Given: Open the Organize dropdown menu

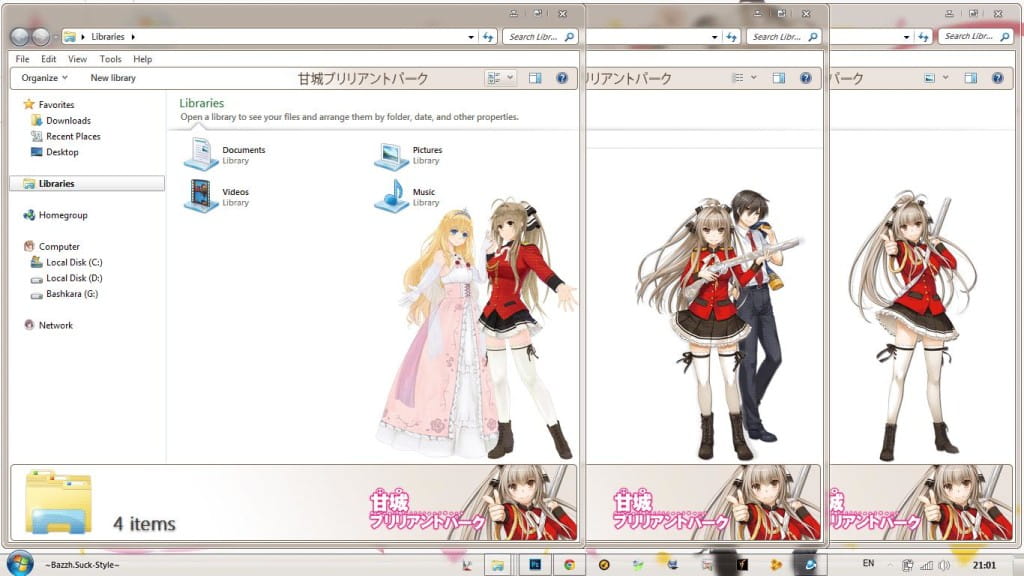Looking at the screenshot, I should (44, 78).
